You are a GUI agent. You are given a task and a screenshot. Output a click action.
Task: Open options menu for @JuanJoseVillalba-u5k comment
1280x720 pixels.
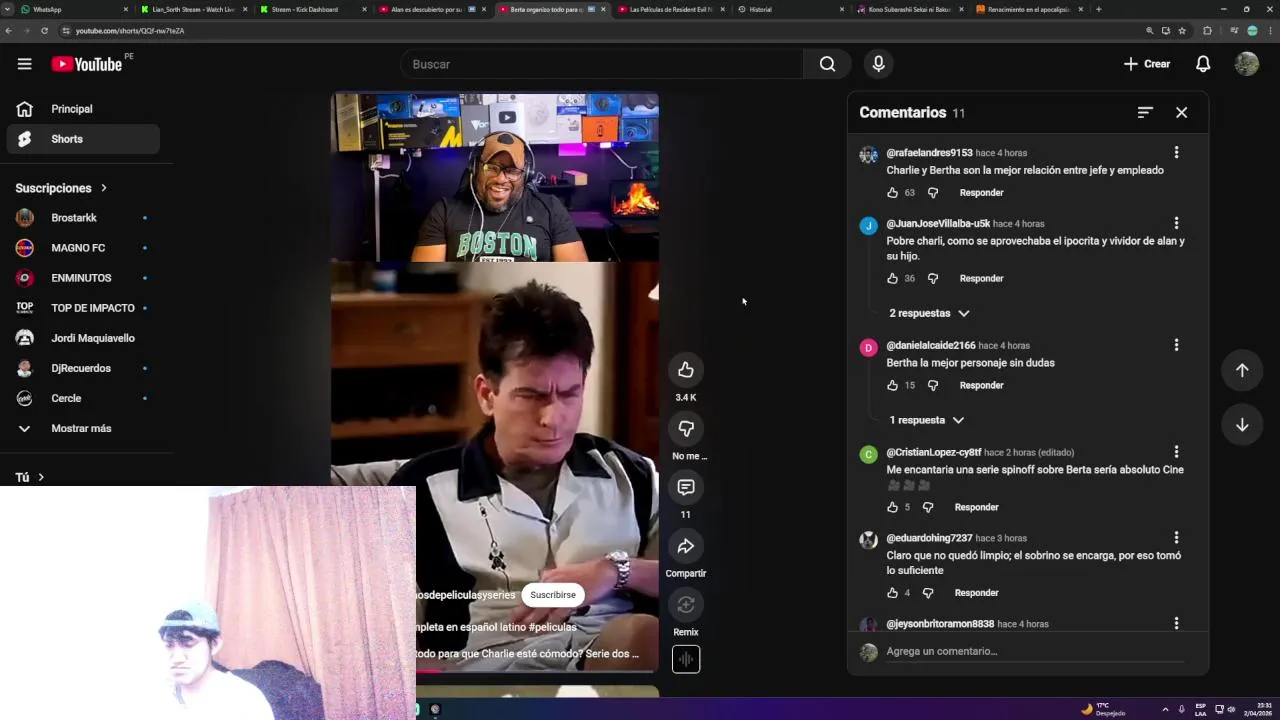pos(1176,223)
